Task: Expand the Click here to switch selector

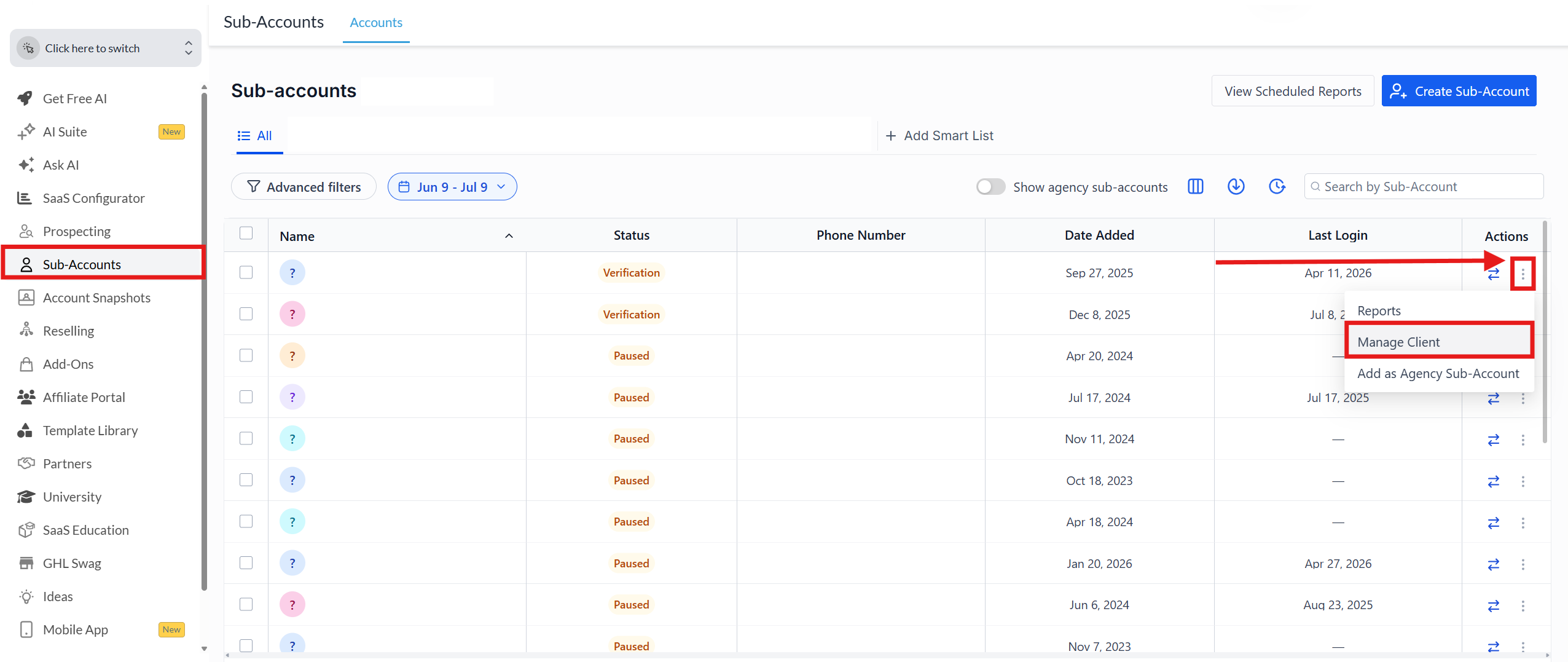Action: [106, 48]
